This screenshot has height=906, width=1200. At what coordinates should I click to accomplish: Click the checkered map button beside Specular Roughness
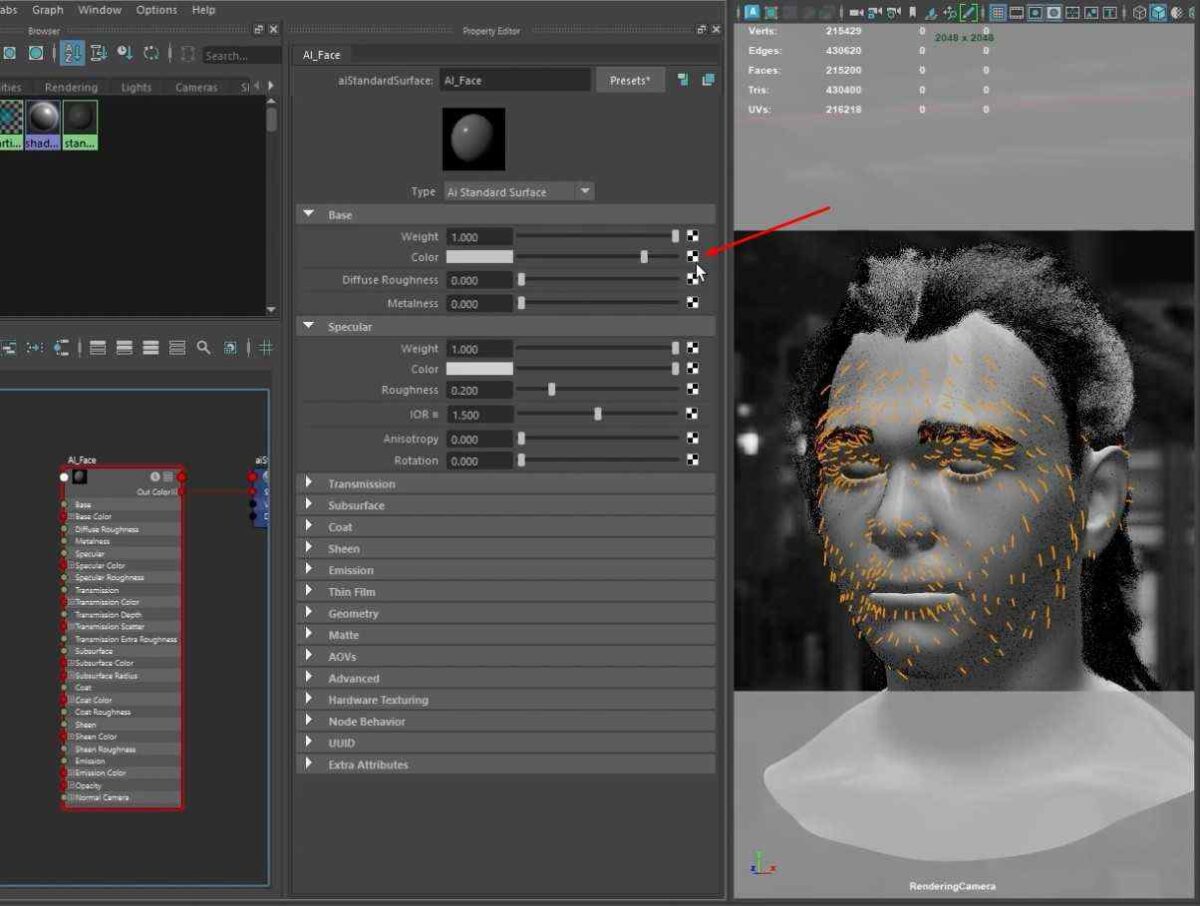pos(692,390)
